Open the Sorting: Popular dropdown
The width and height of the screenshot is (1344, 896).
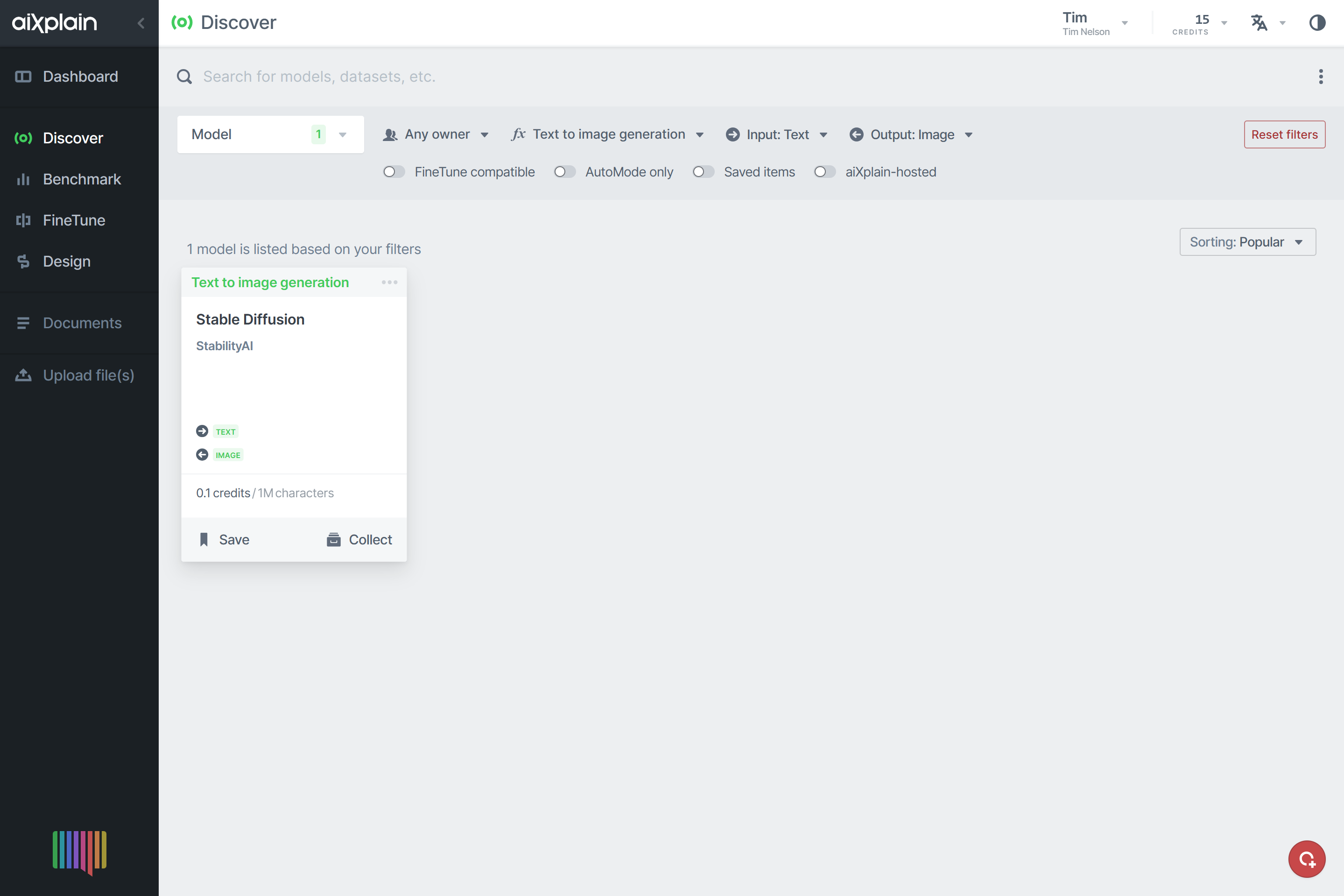[1247, 242]
